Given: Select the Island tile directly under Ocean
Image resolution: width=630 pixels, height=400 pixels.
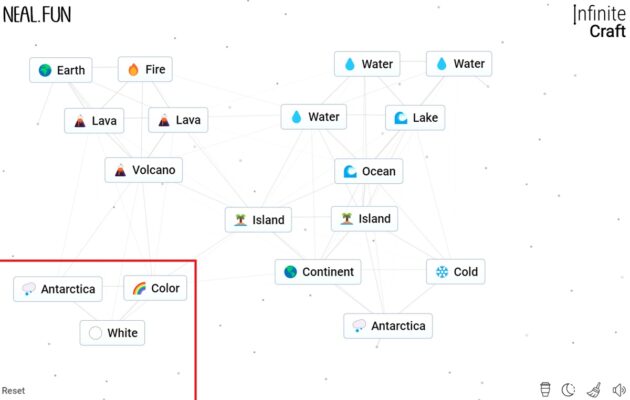Looking at the screenshot, I should 364,219.
